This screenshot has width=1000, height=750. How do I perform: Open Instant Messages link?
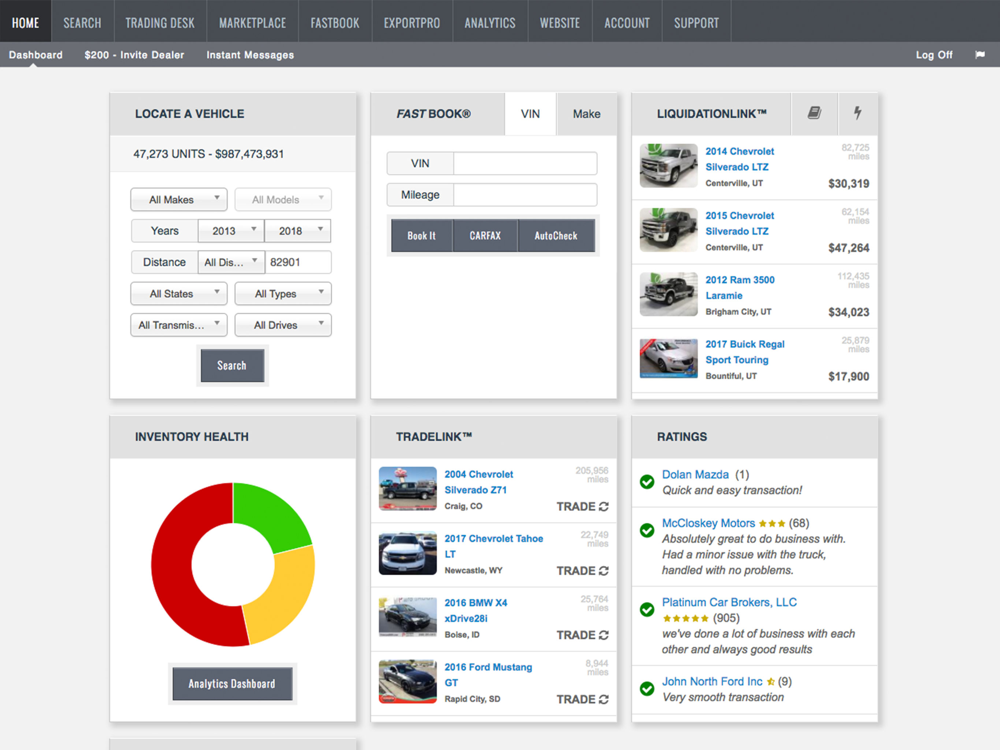(250, 55)
